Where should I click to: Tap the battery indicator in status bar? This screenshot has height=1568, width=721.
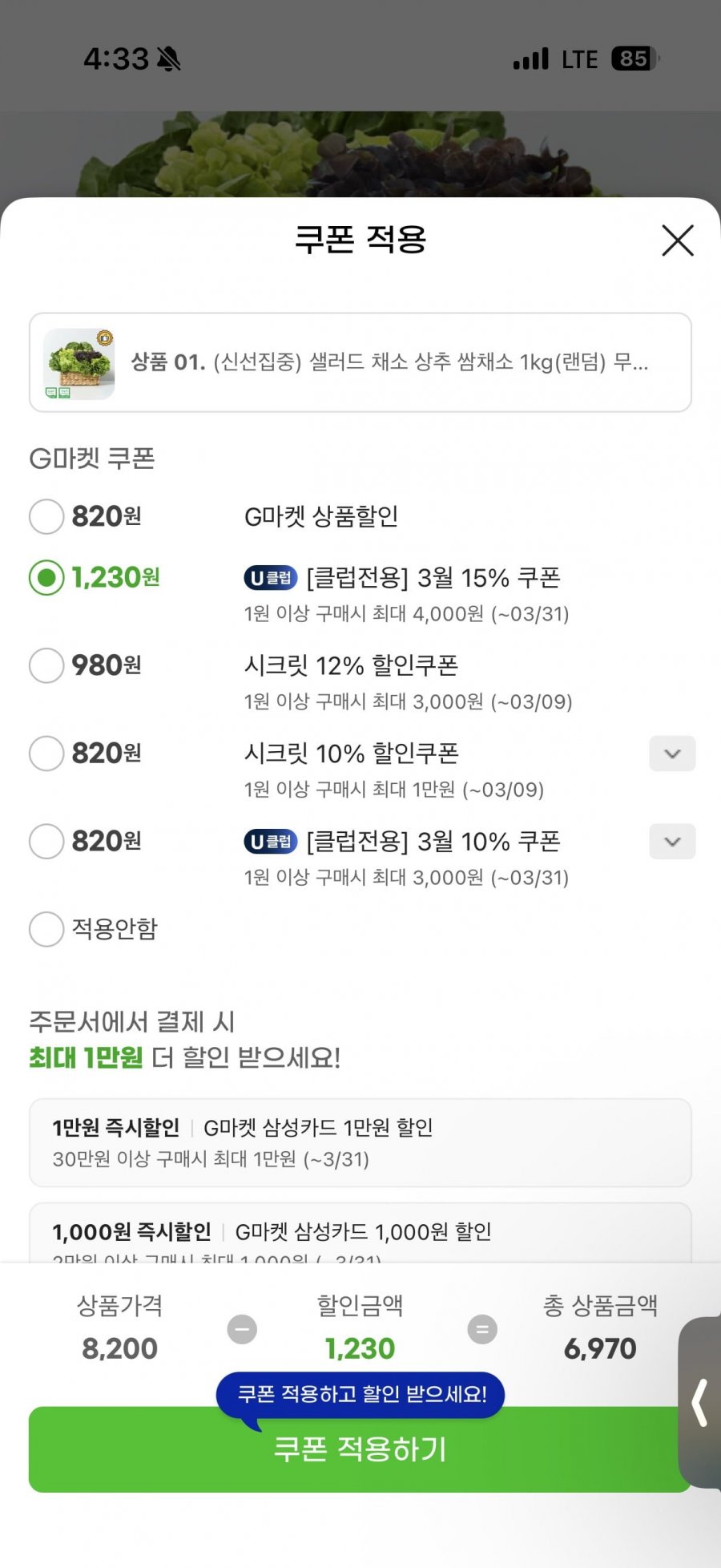pyautogui.click(x=634, y=59)
